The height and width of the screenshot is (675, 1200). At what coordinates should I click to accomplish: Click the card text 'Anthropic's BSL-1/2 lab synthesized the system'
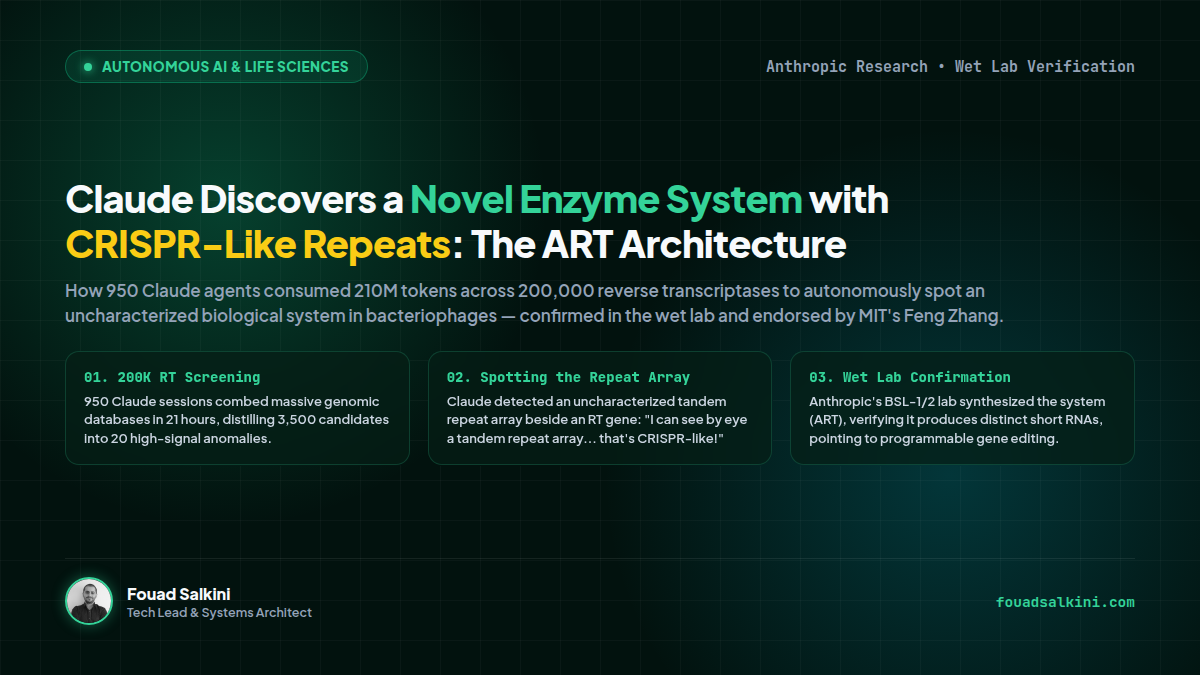pos(957,401)
